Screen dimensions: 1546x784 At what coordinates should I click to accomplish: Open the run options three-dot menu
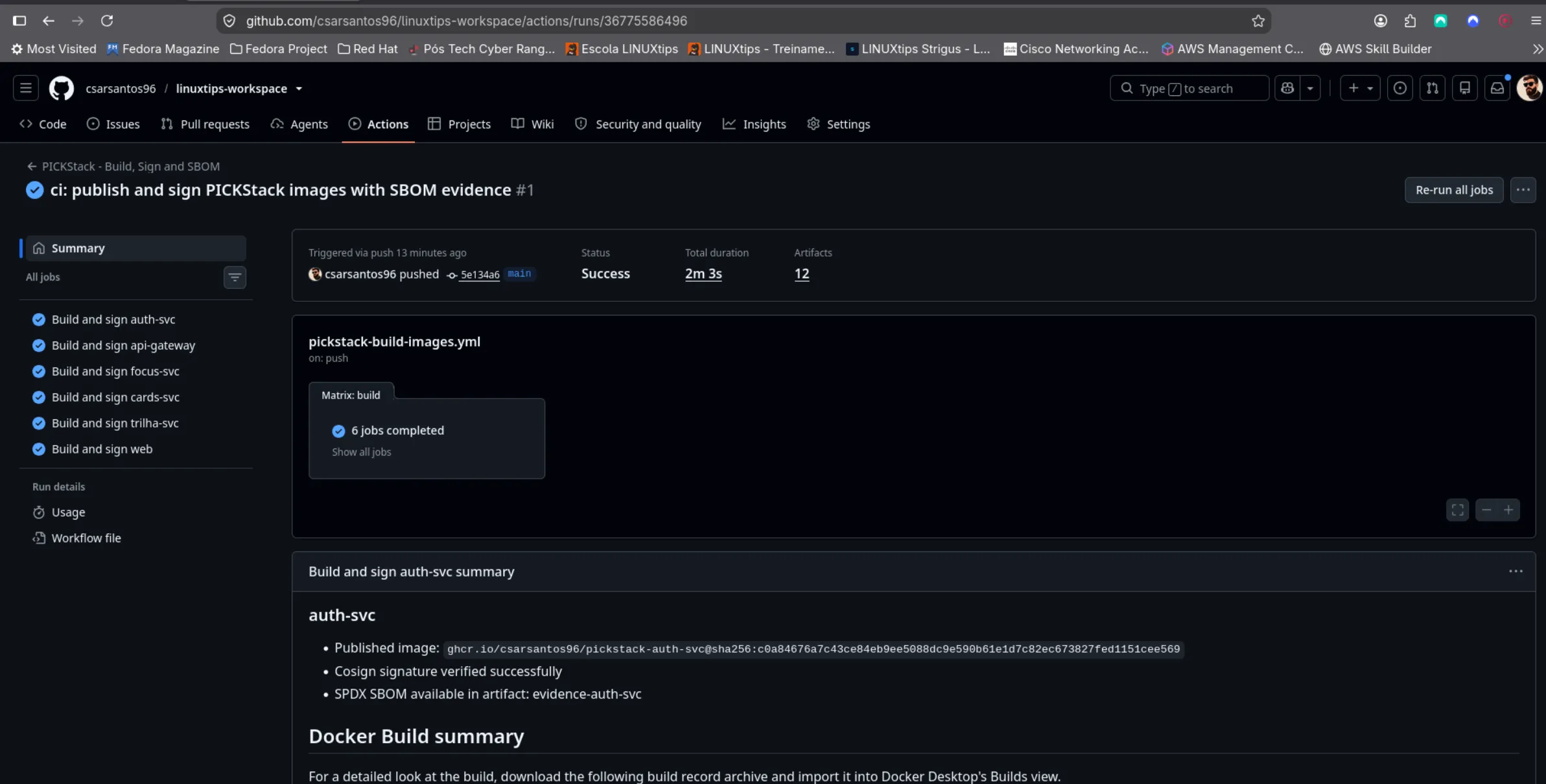point(1523,190)
